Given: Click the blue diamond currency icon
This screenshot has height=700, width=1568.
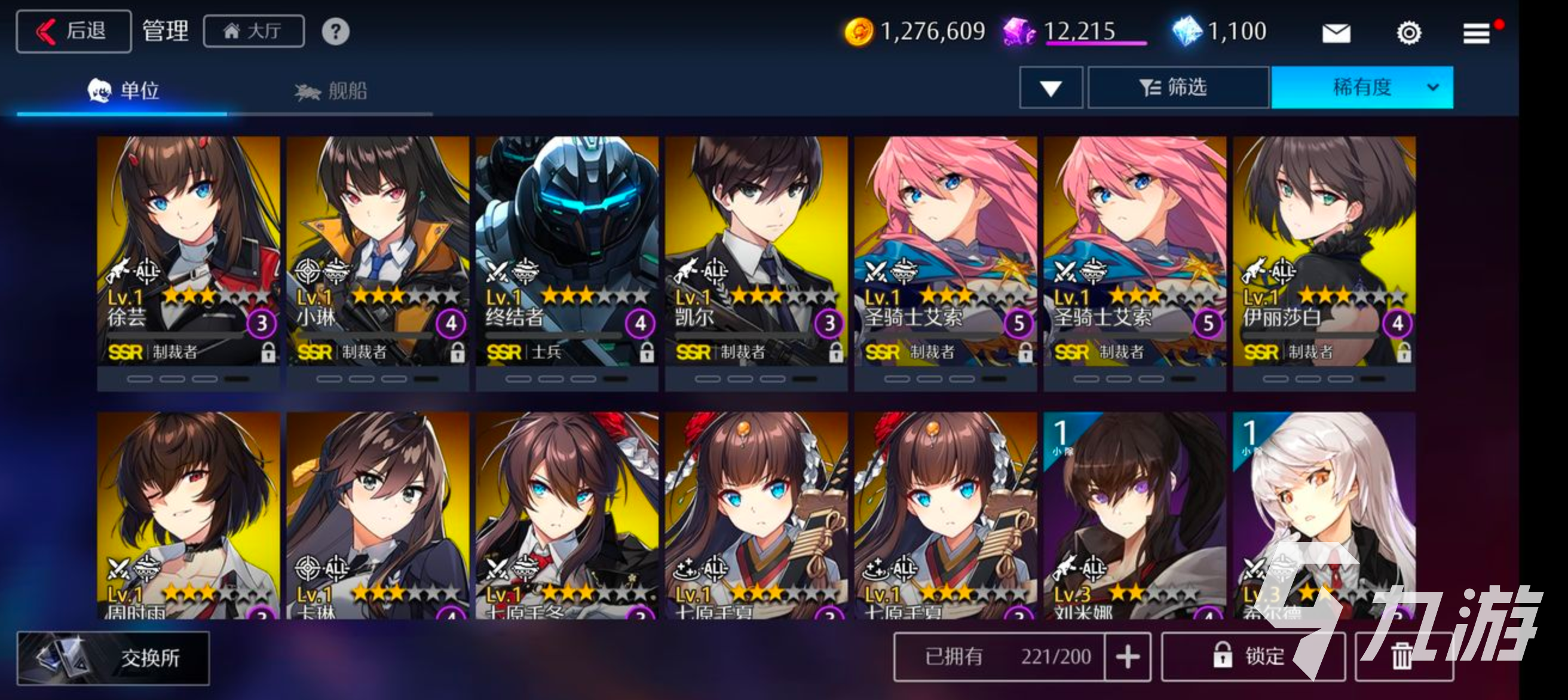Looking at the screenshot, I should pyautogui.click(x=1187, y=32).
